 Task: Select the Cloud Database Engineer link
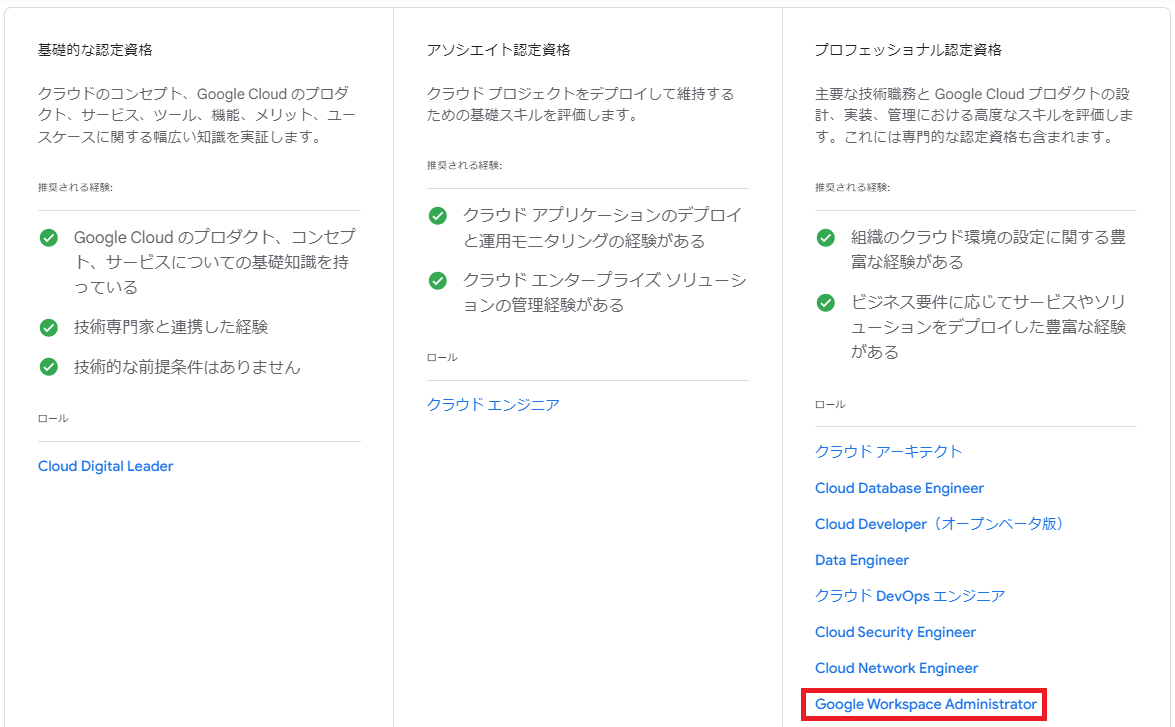899,488
